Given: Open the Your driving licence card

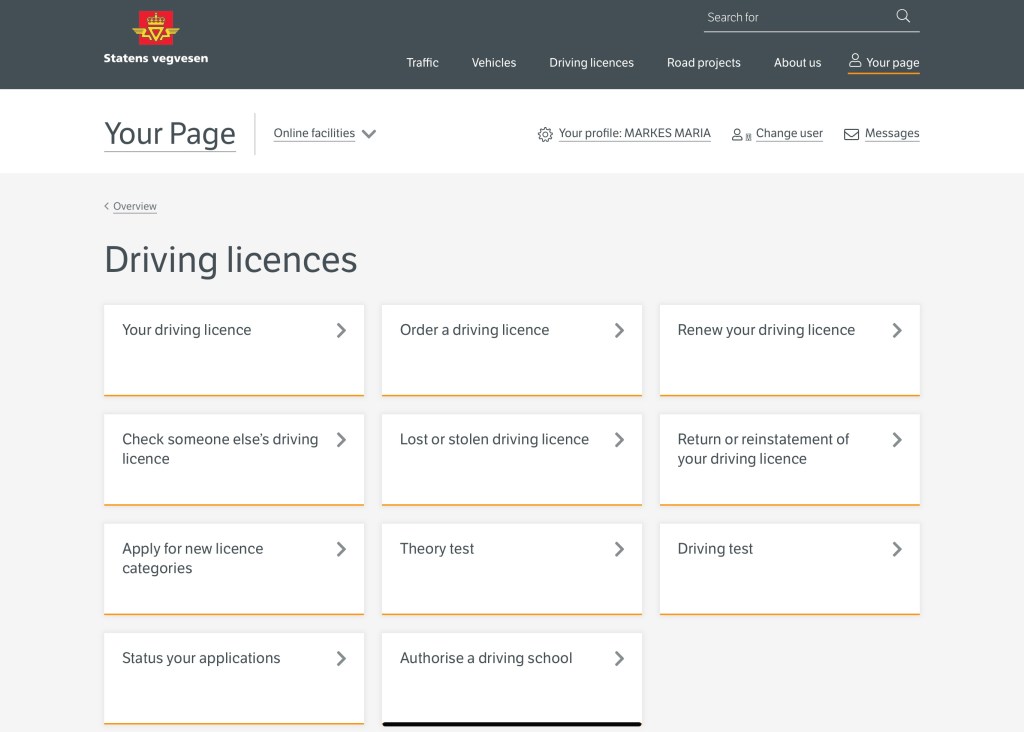Looking at the screenshot, I should (234, 349).
